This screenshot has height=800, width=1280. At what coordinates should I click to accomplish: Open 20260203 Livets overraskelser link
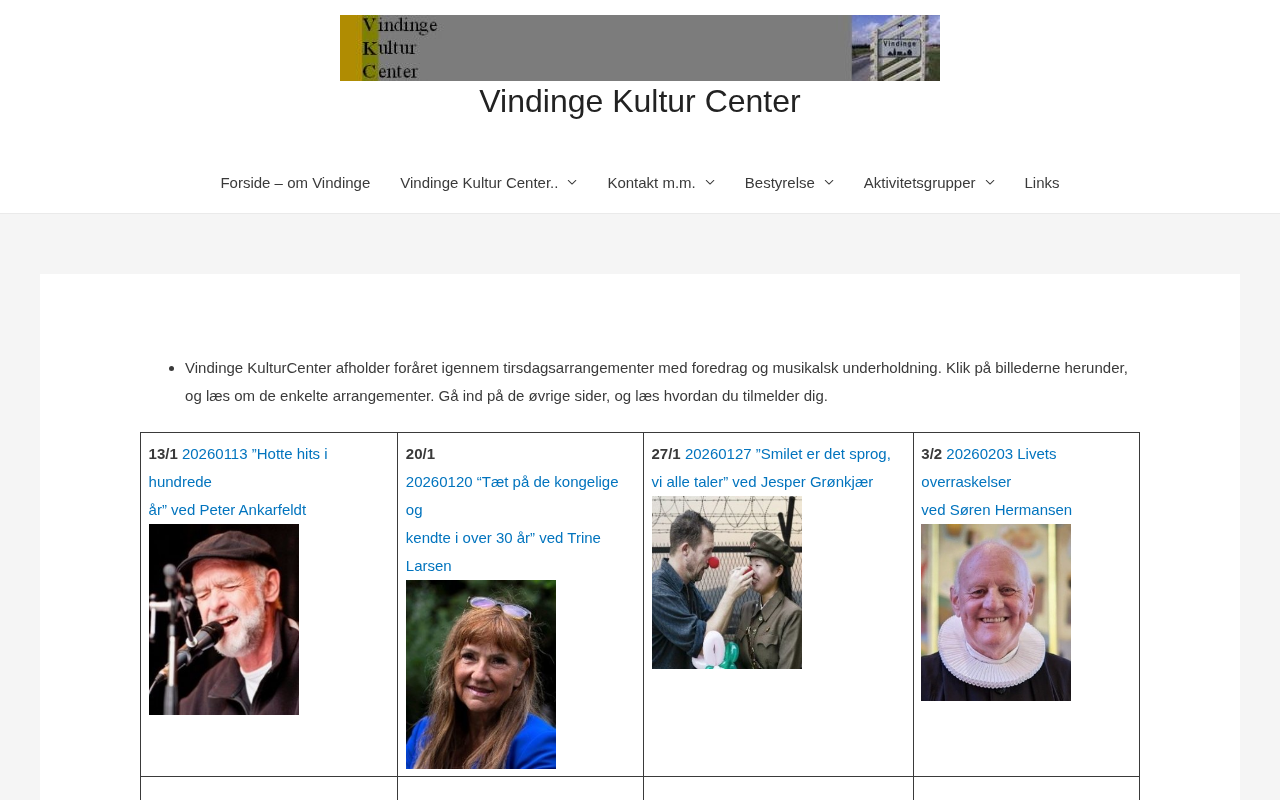(x=996, y=482)
